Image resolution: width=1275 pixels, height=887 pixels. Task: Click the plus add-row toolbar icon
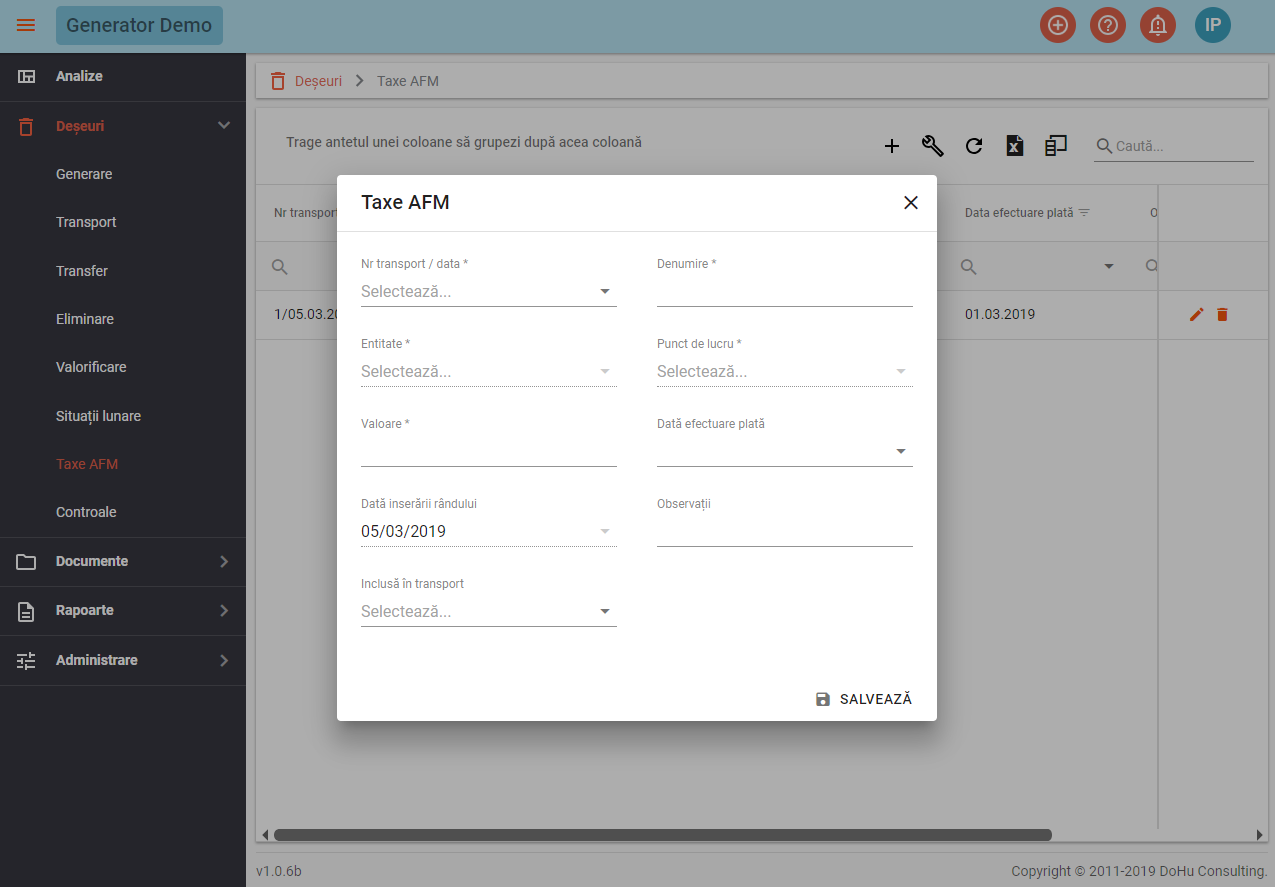pos(892,146)
